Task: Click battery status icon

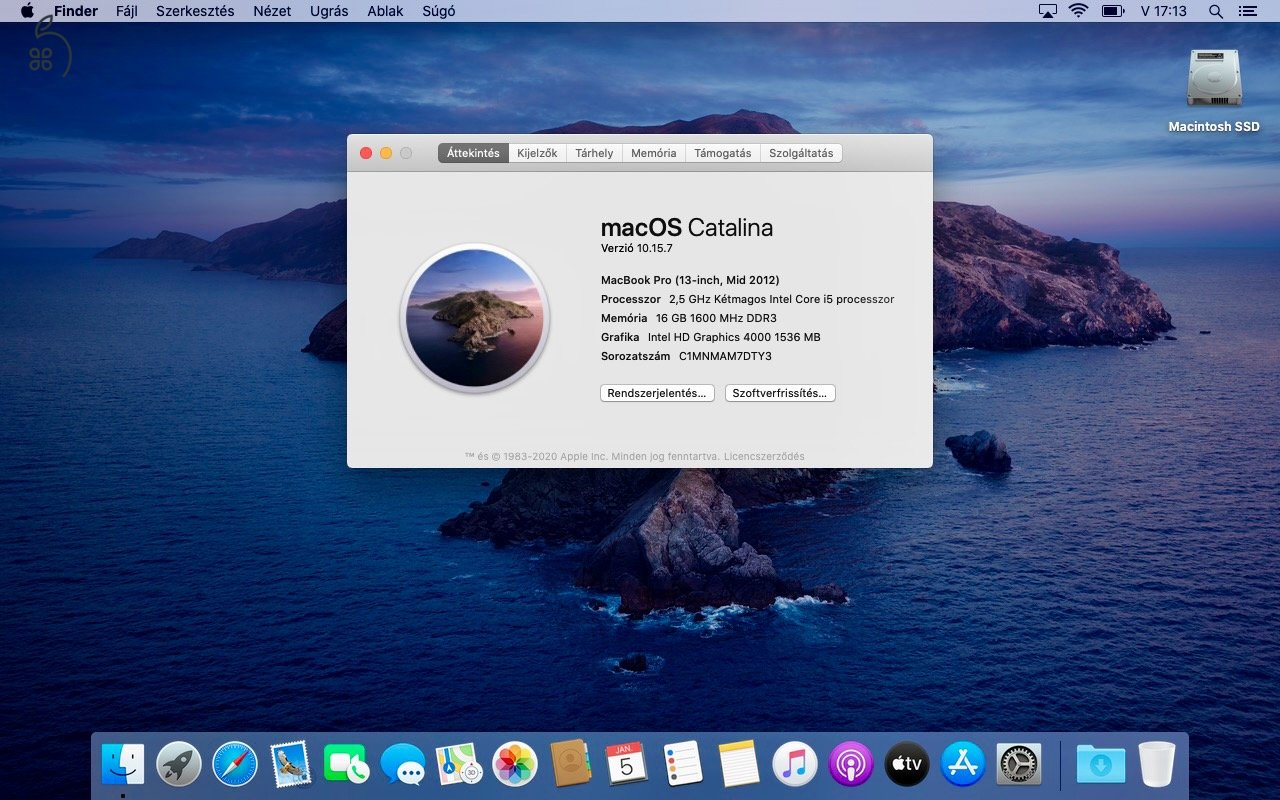Action: point(1112,11)
